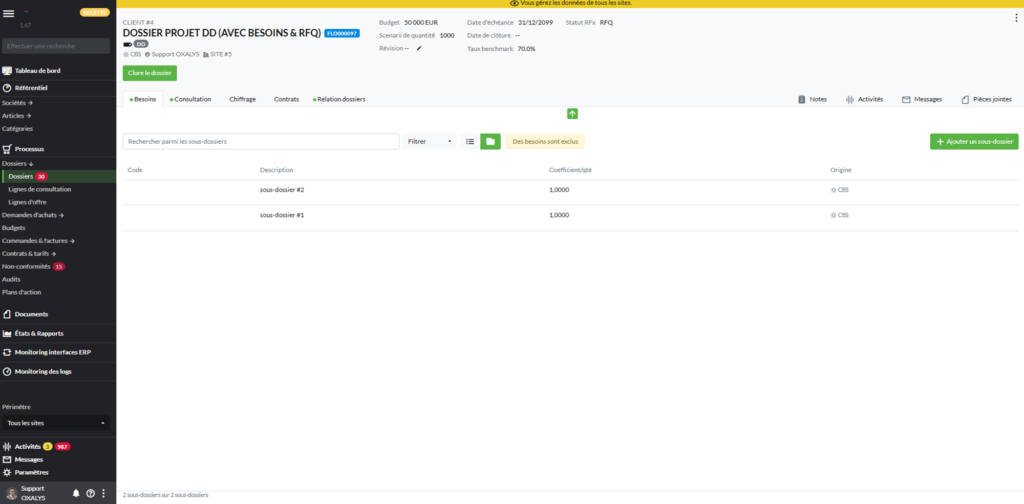Switch to the Consultation tab

point(191,100)
